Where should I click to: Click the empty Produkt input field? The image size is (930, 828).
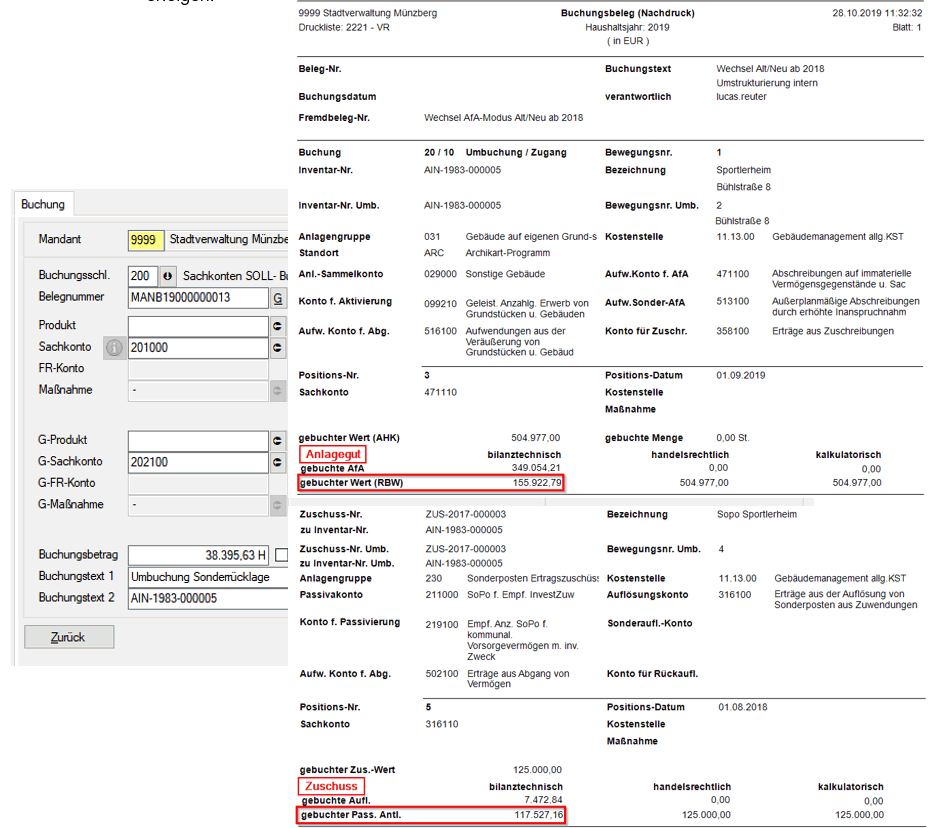click(x=198, y=326)
